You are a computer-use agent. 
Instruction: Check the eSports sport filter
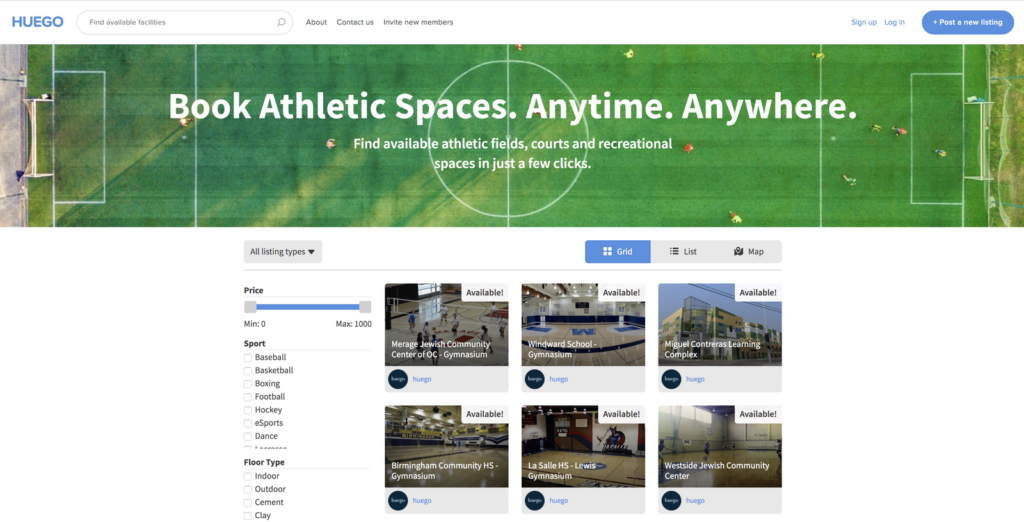click(x=248, y=423)
